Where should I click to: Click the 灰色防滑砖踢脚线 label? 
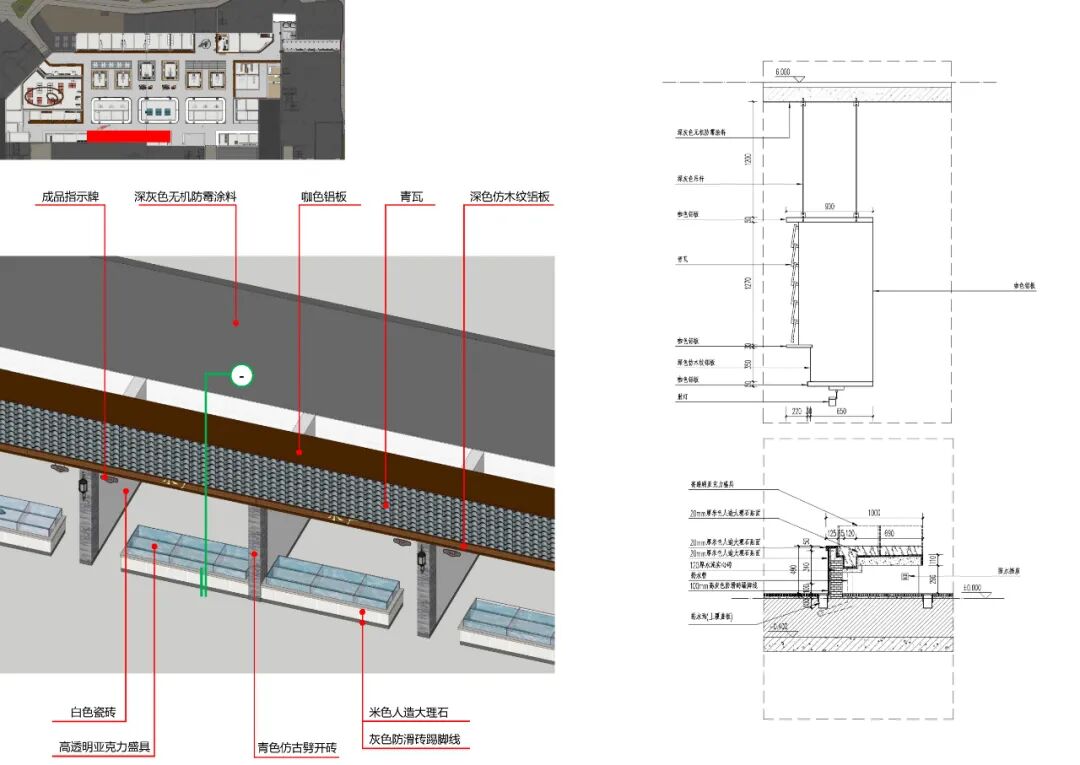click(x=415, y=741)
